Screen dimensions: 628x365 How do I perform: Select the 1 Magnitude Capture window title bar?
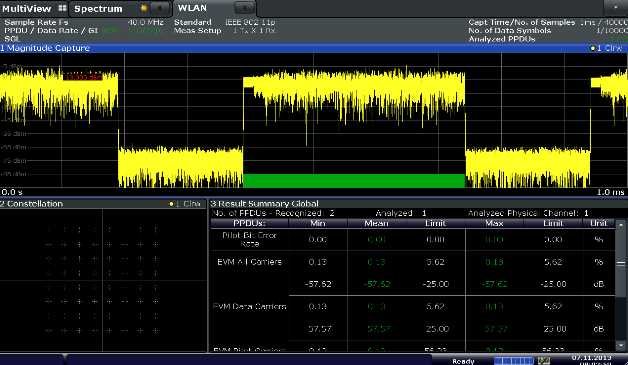tap(314, 48)
